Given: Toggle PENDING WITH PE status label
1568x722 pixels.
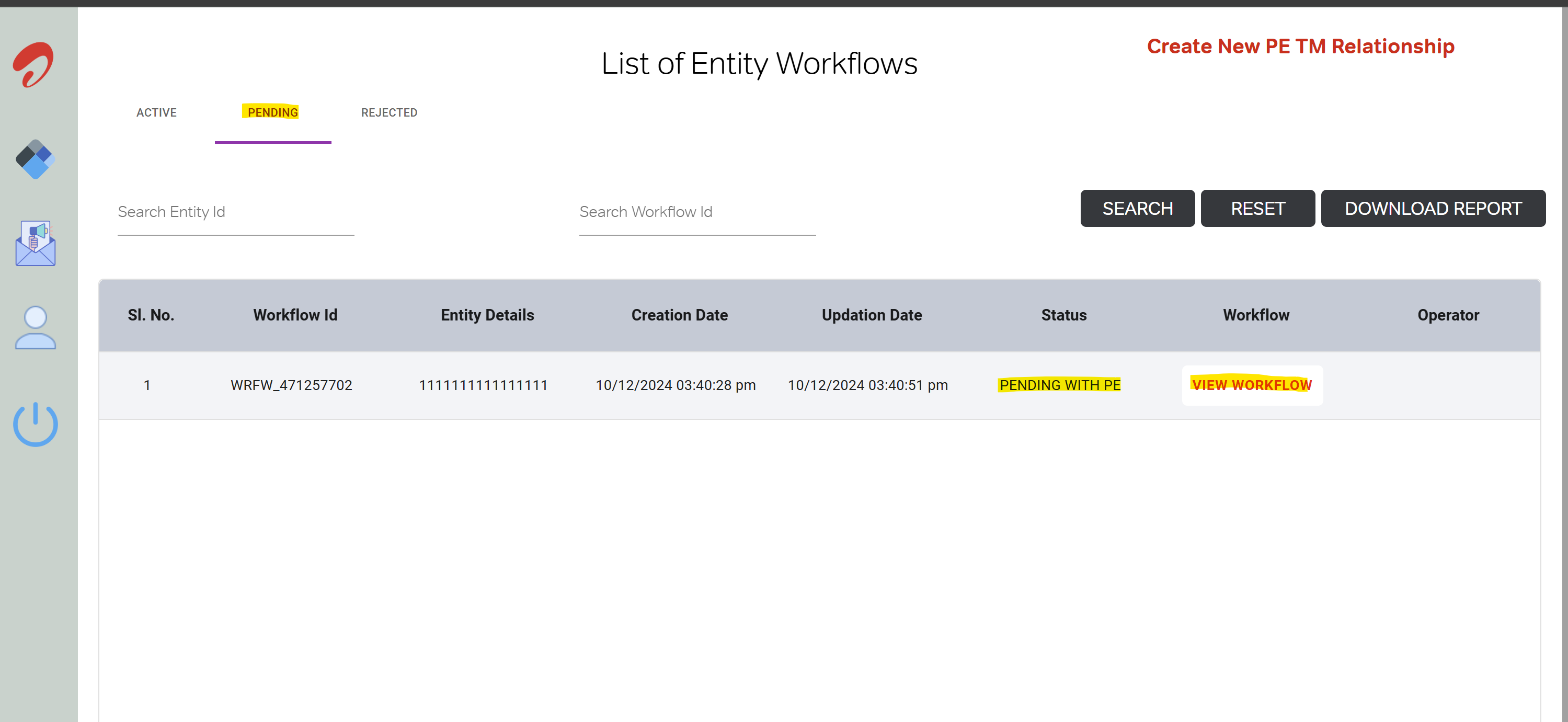Looking at the screenshot, I should click(1061, 384).
